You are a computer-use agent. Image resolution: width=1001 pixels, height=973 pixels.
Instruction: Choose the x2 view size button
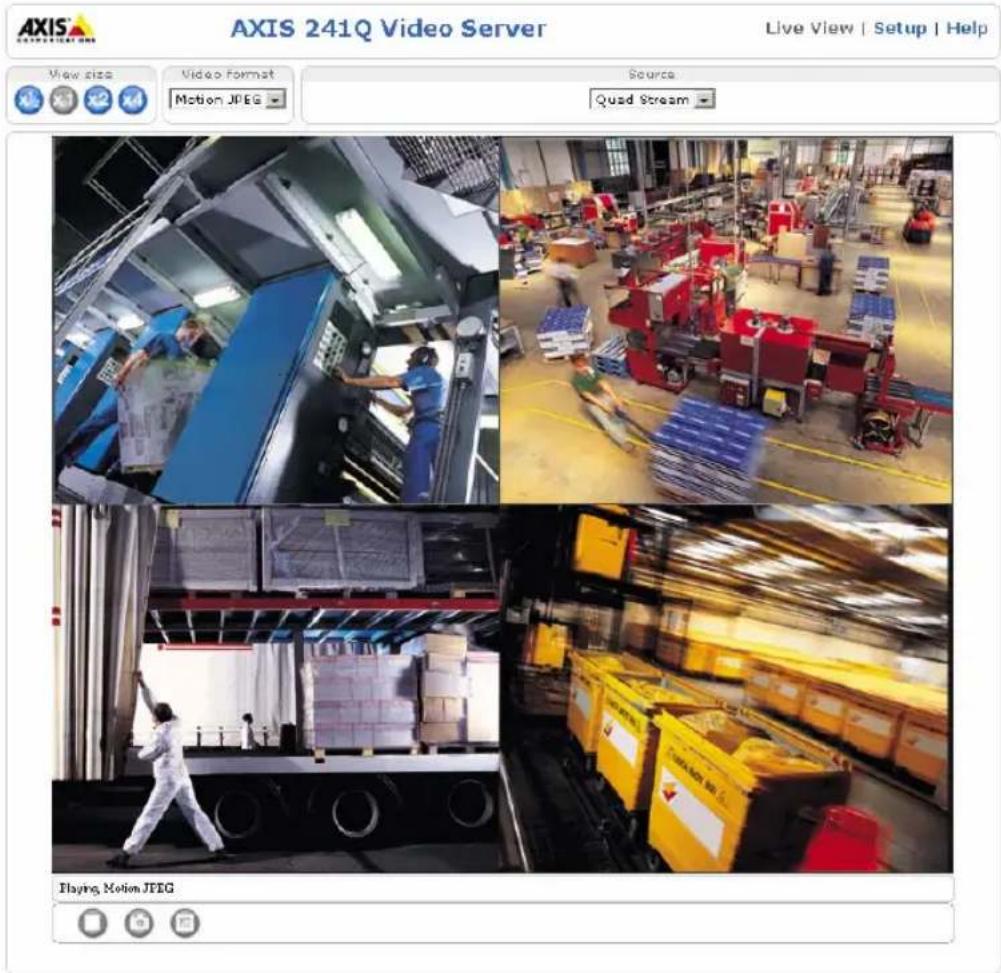98,100
